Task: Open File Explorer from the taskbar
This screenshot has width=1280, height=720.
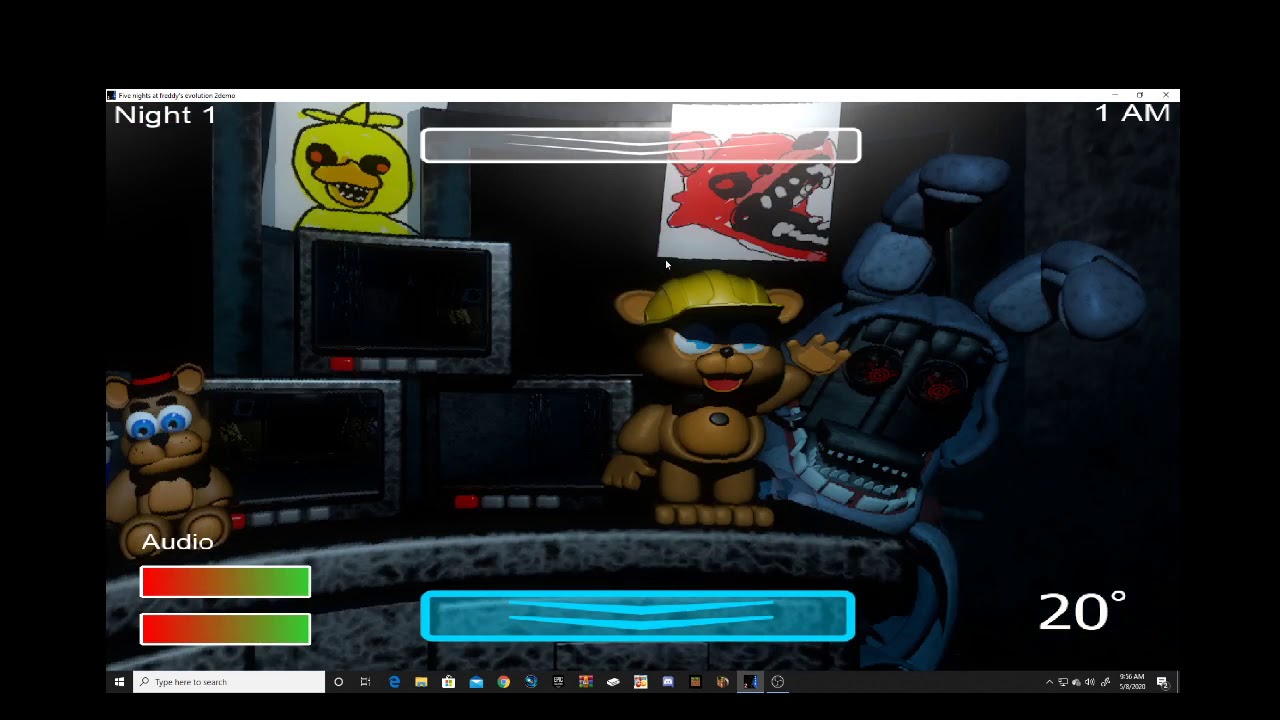Action: tap(421, 682)
